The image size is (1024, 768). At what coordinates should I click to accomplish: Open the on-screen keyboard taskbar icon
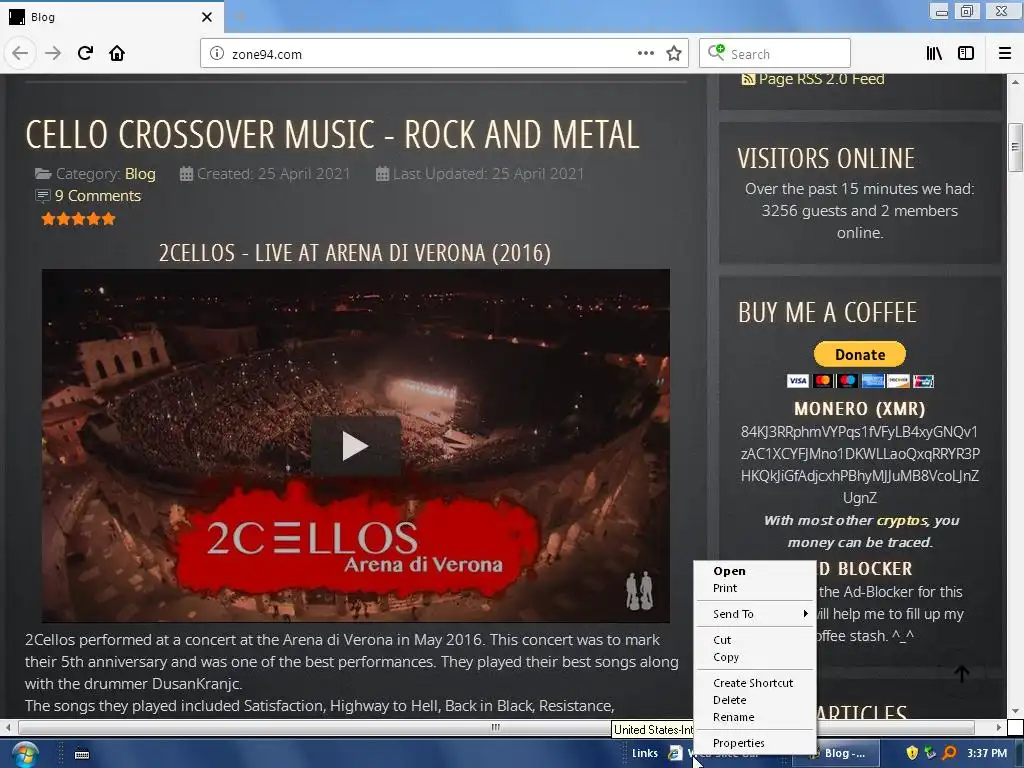pos(82,754)
